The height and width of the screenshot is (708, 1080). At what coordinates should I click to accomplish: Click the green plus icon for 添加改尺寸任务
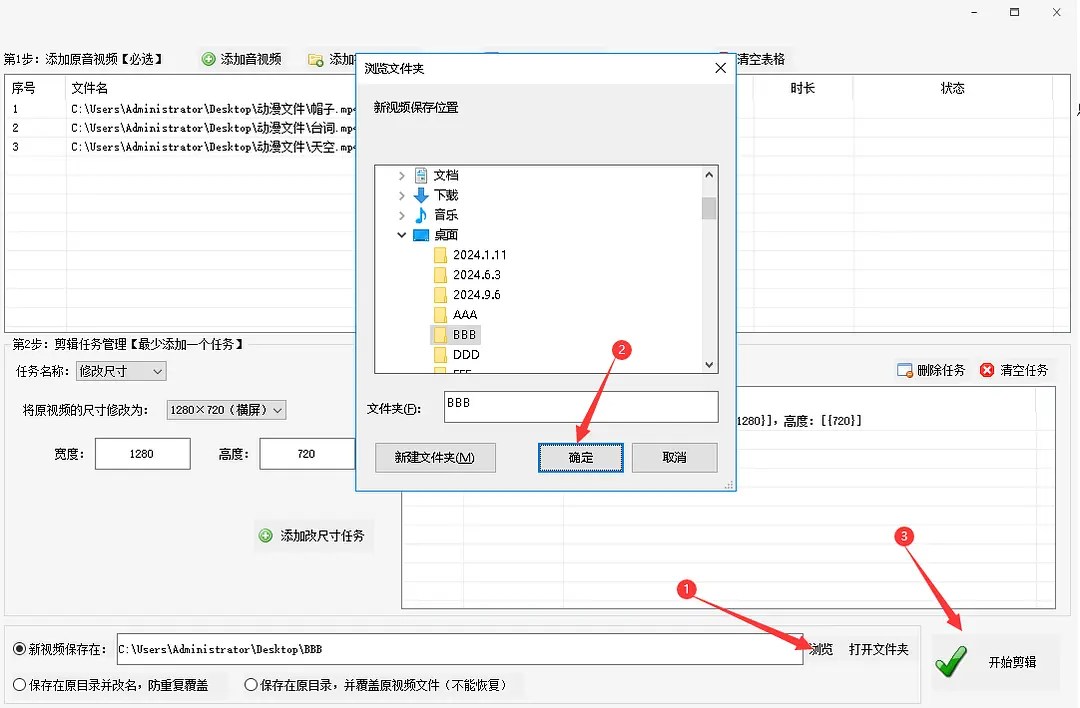pos(265,536)
